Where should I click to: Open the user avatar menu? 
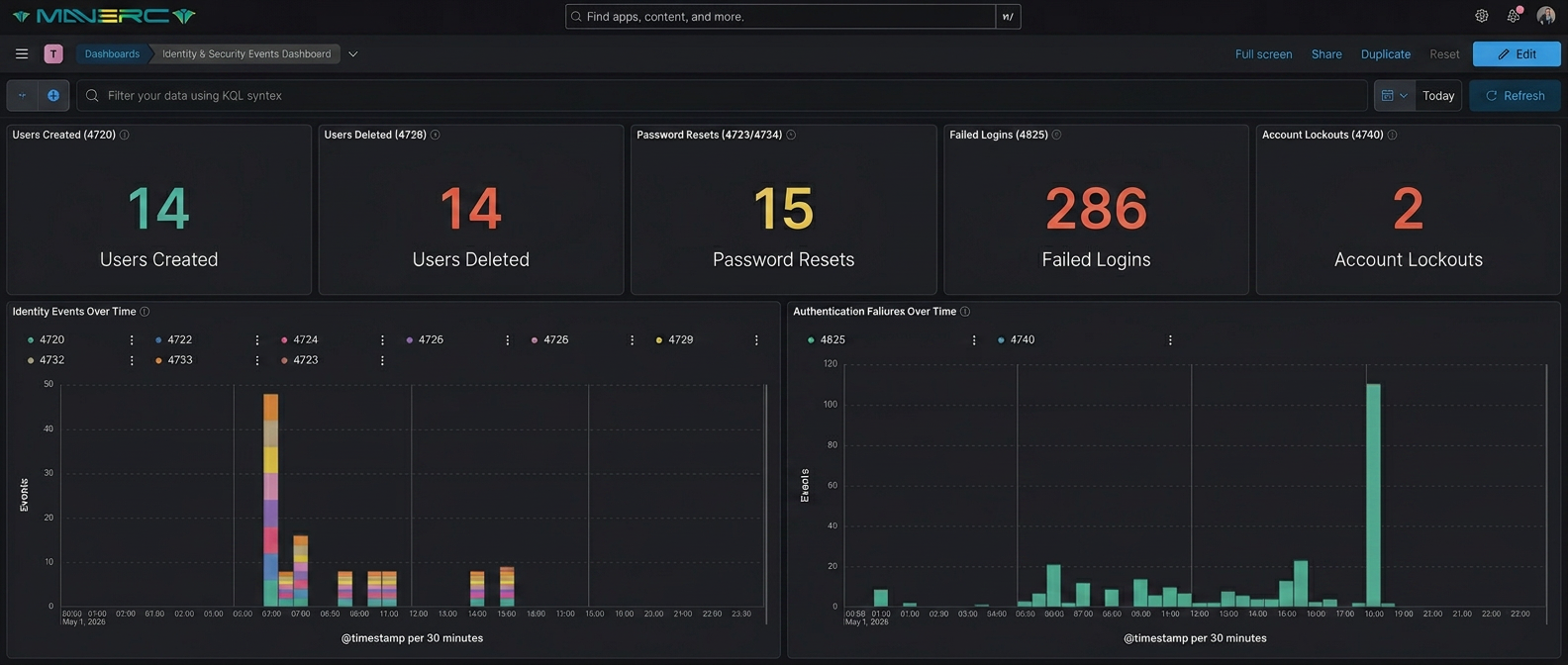point(1545,16)
